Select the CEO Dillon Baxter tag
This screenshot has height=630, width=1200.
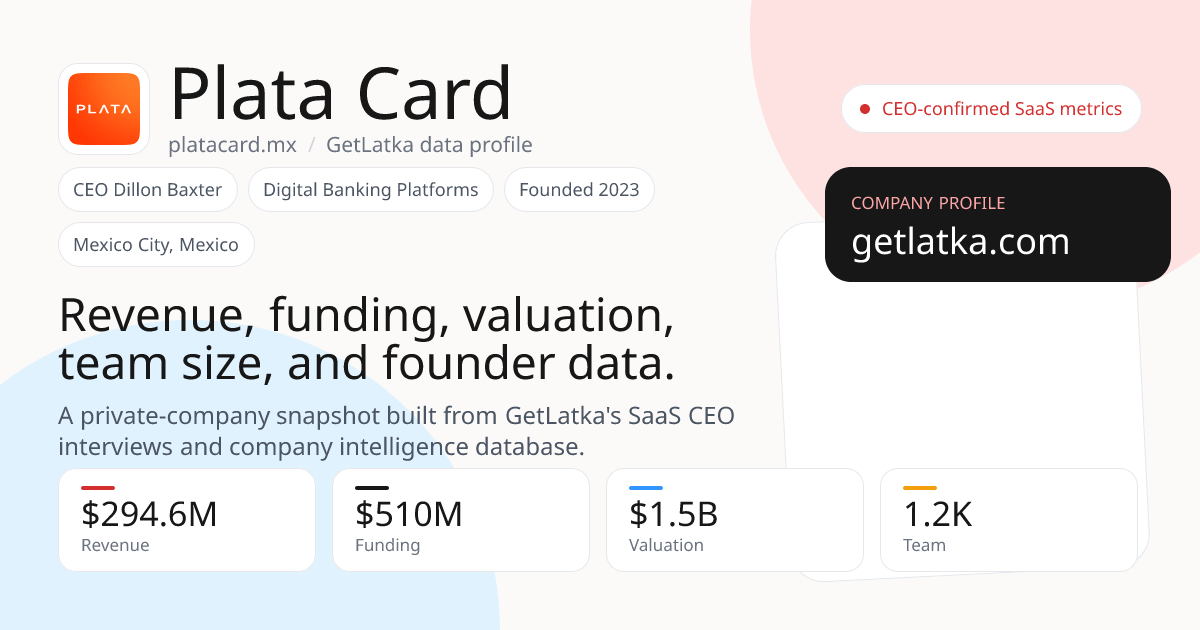pos(148,190)
